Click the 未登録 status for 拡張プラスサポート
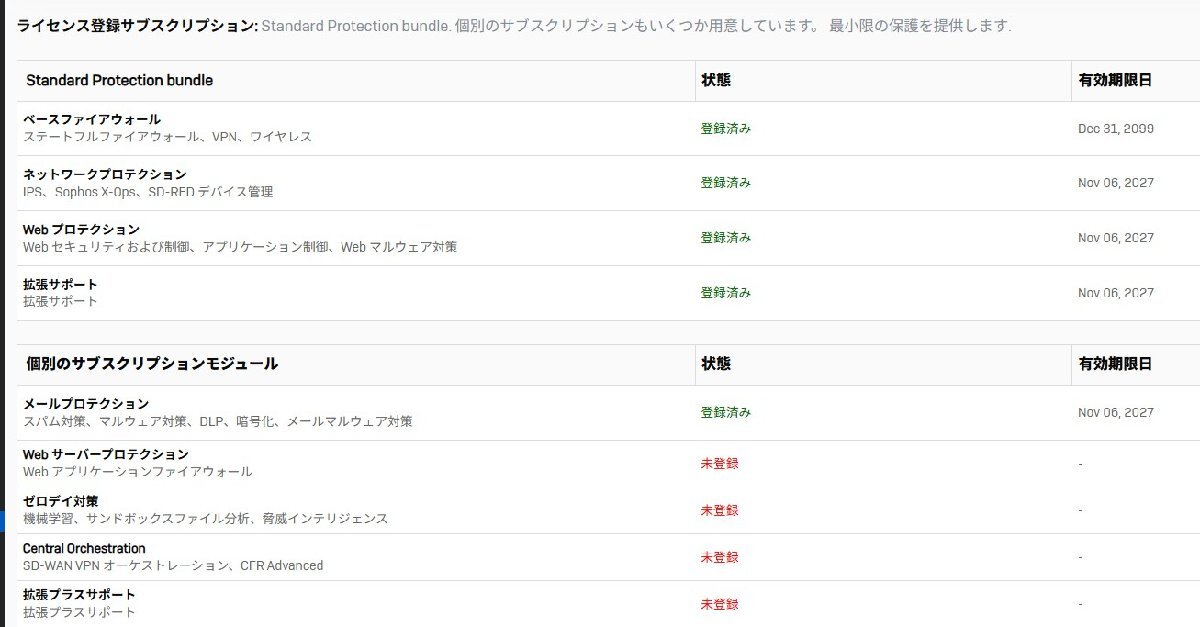 point(718,604)
